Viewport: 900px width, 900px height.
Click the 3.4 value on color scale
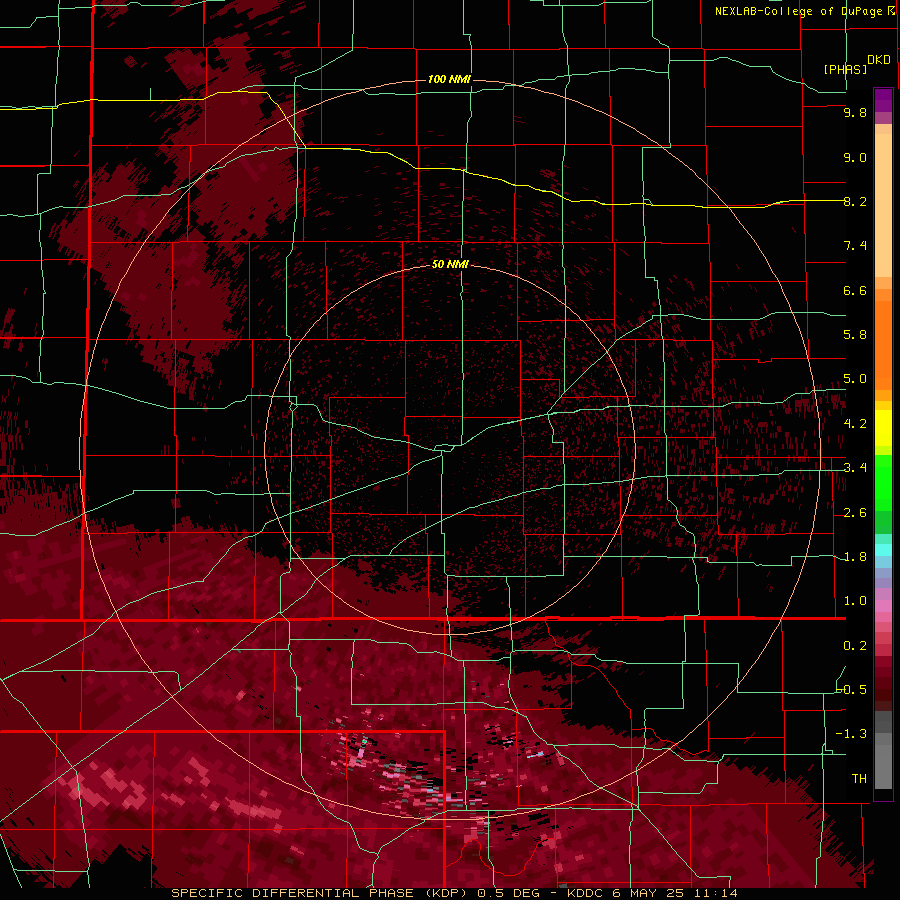[x=855, y=468]
